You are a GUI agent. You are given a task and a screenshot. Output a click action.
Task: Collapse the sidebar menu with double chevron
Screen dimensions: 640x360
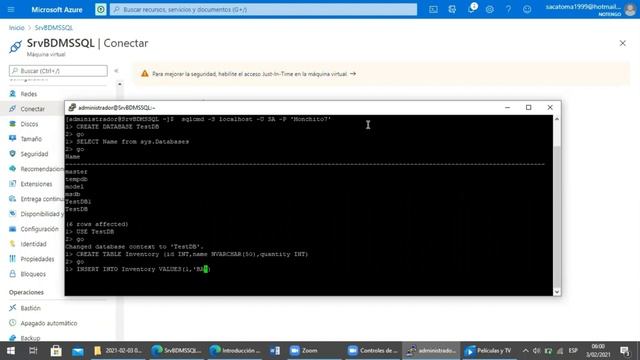[116, 71]
